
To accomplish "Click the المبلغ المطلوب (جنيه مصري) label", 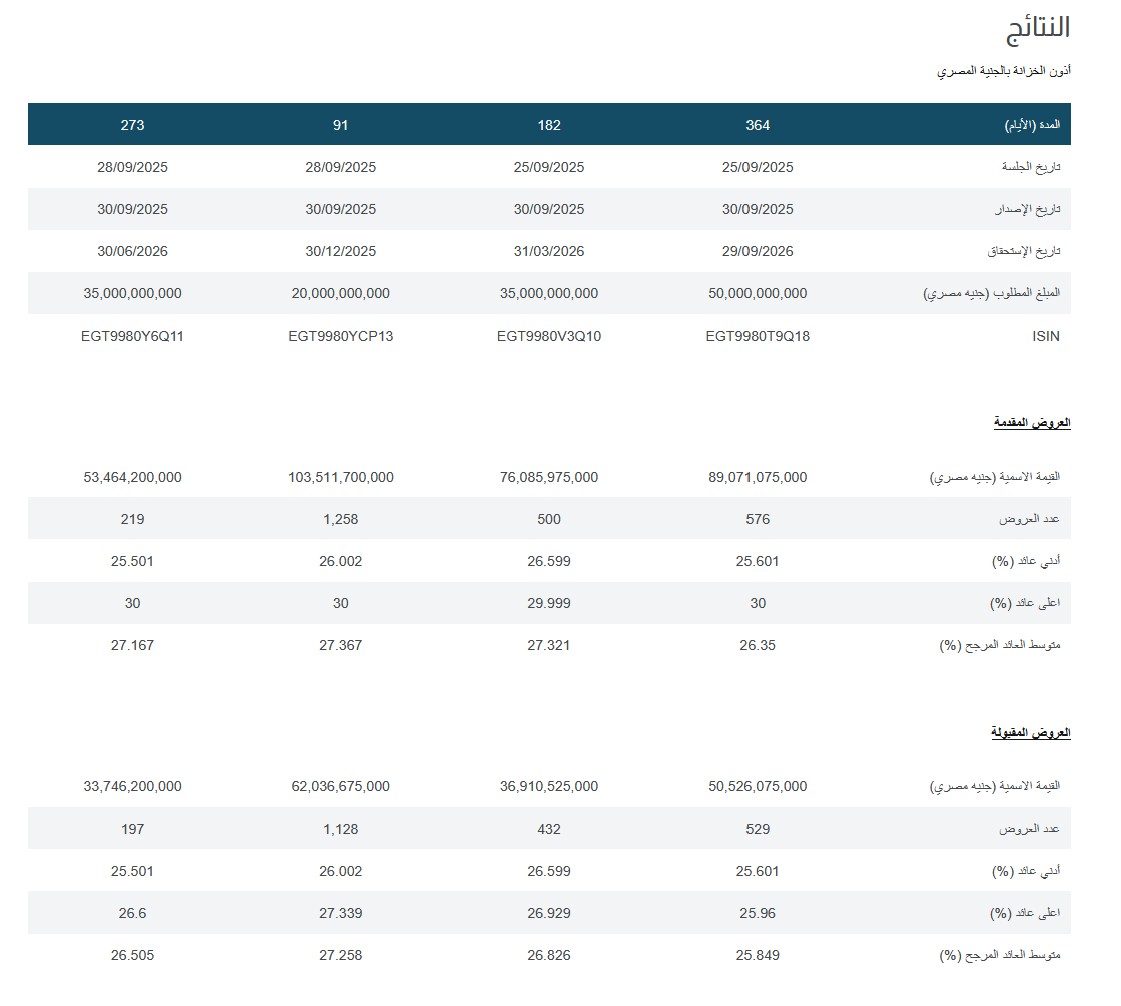I will 992,293.
